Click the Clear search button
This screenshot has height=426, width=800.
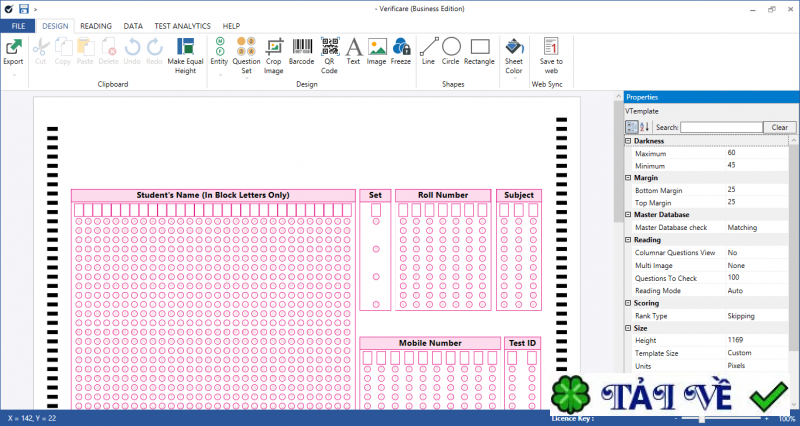click(x=780, y=127)
